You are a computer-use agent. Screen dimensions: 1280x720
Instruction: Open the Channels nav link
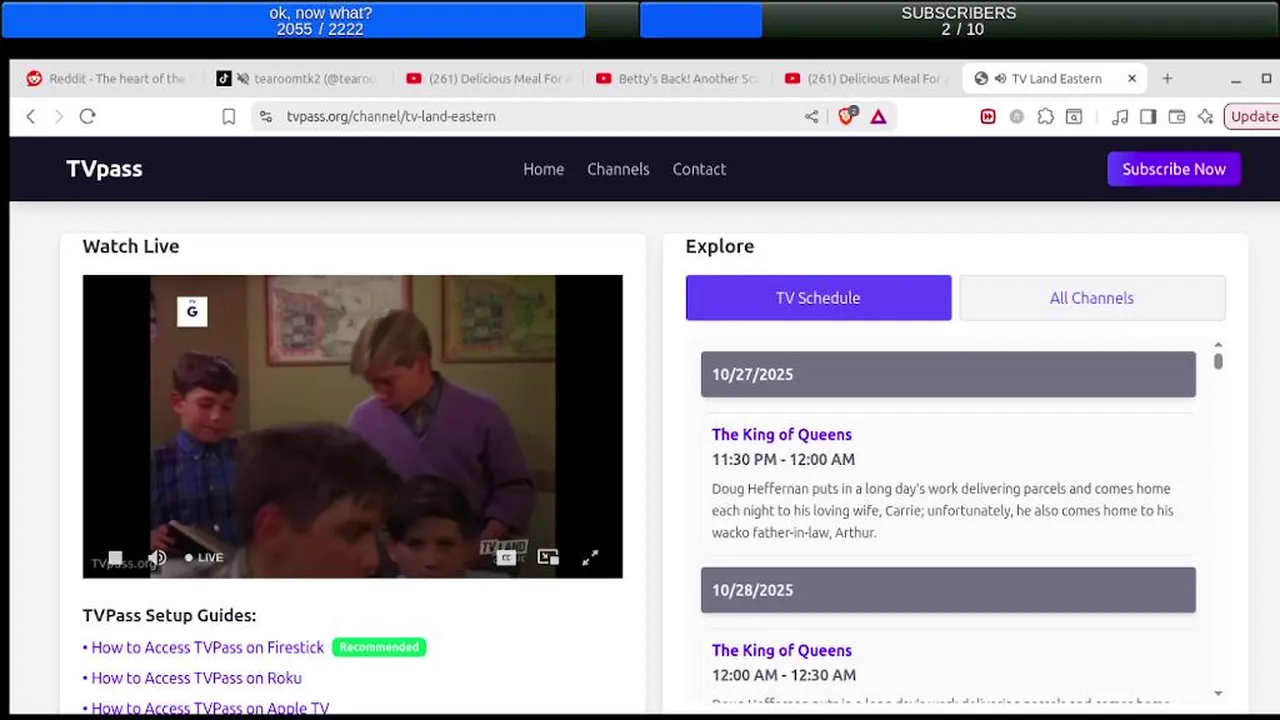tap(618, 169)
